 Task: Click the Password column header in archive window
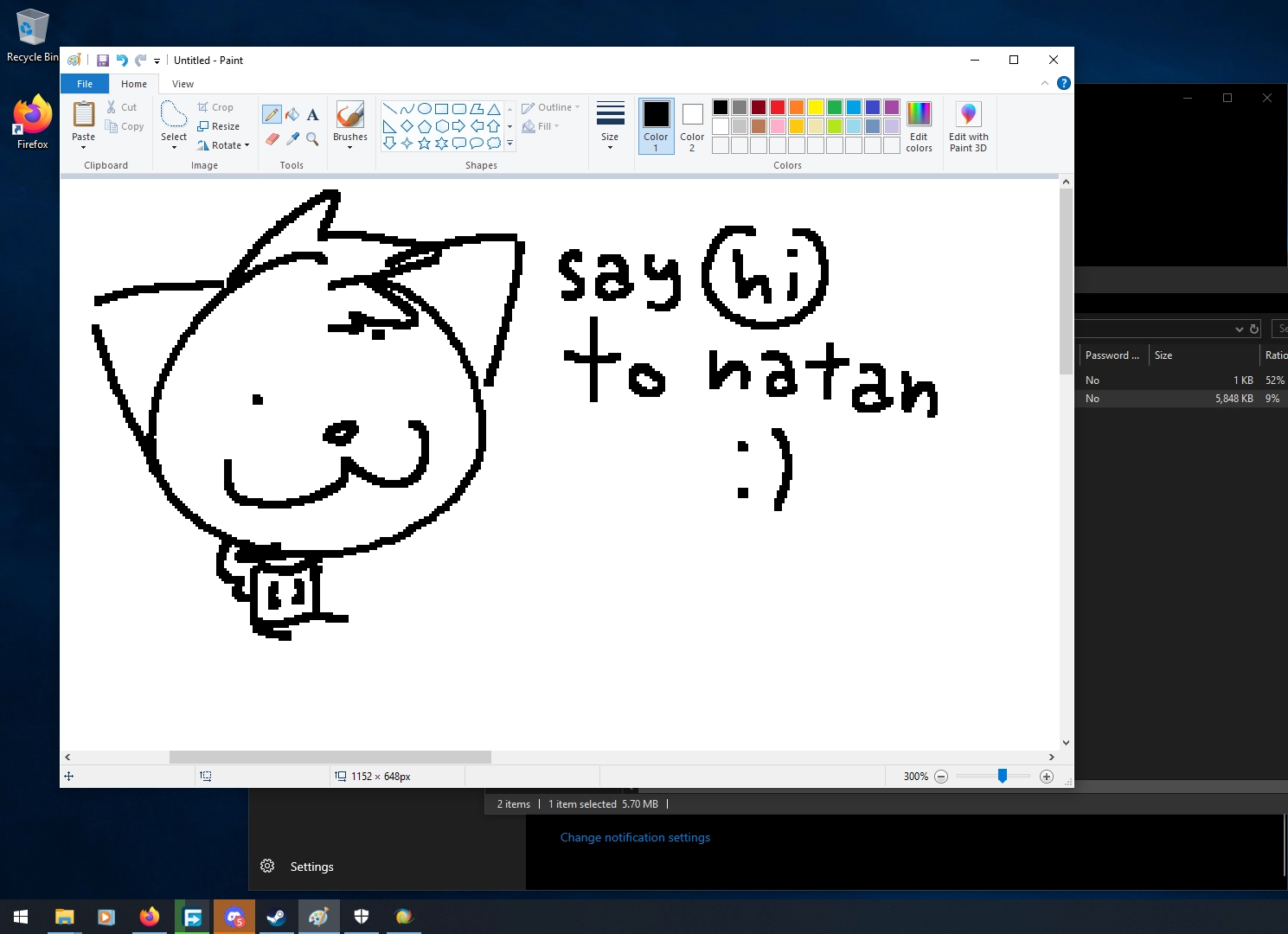(x=1112, y=355)
